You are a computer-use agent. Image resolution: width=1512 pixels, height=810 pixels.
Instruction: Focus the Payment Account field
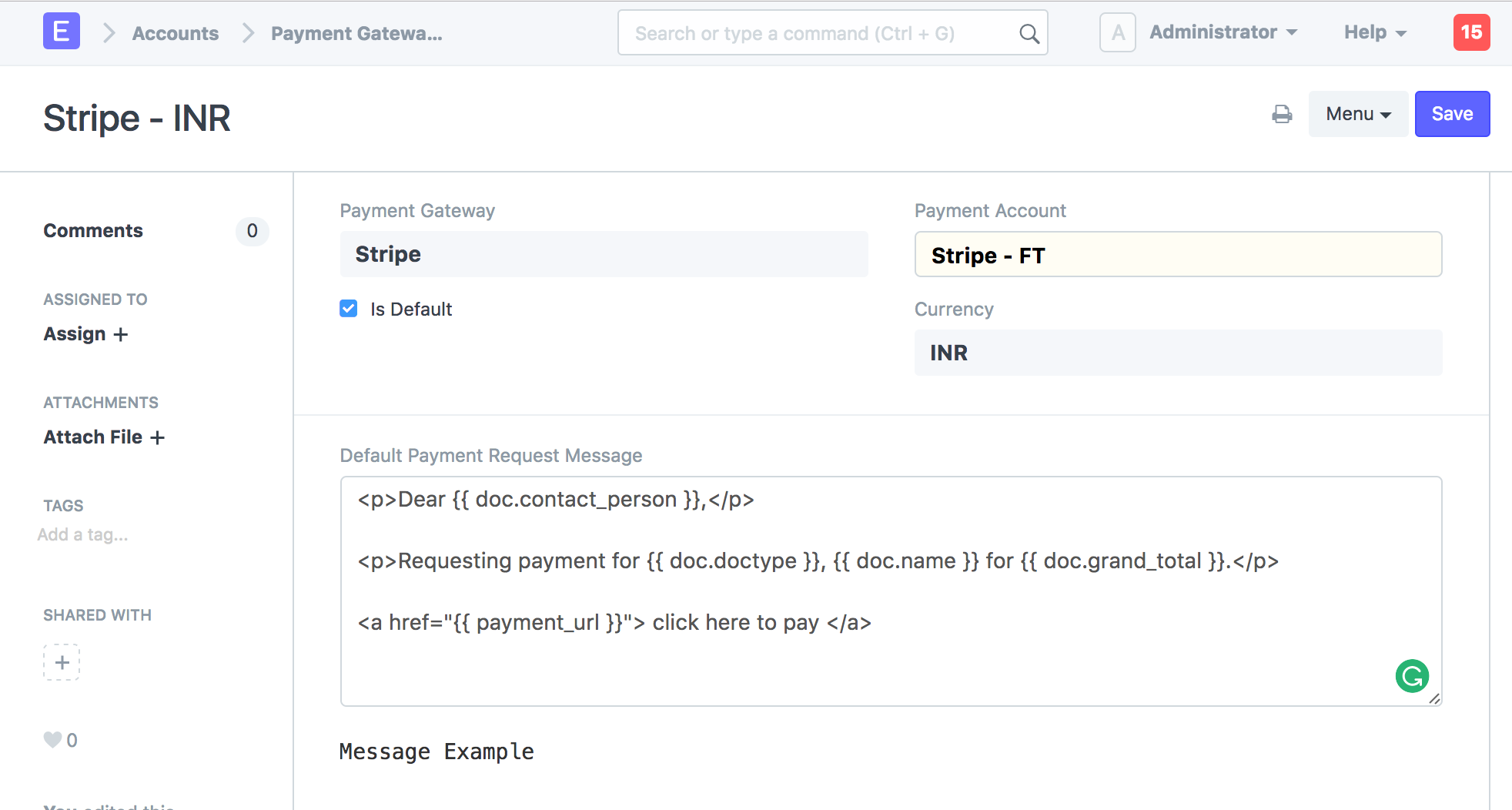pos(1177,255)
